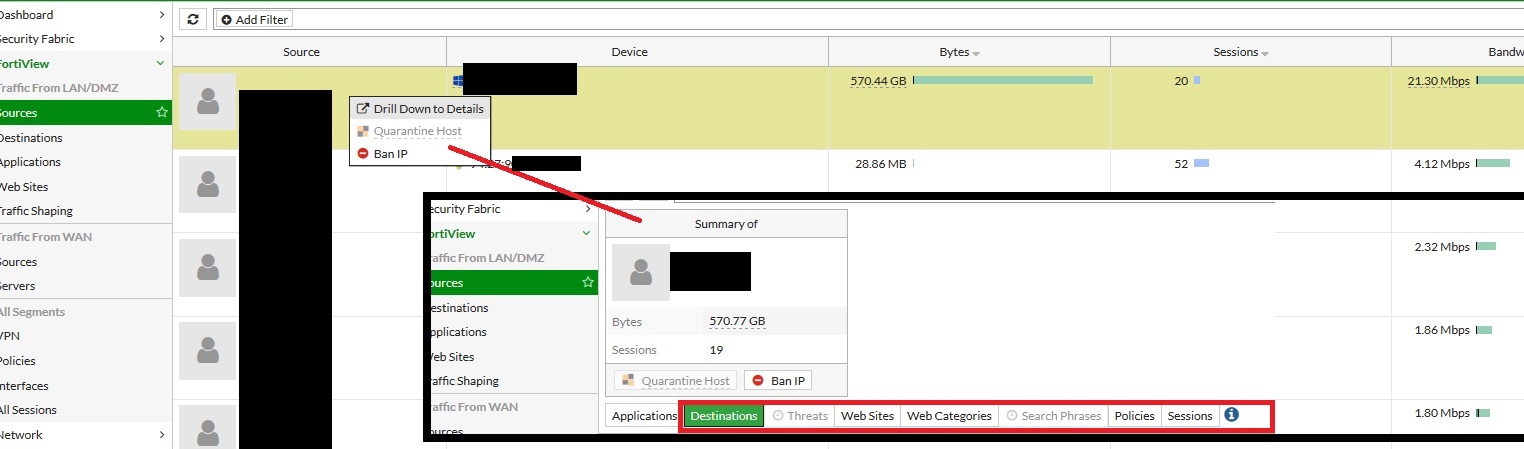Click the Add Filter button
Viewport: 1524px width, 449px height.
253,20
